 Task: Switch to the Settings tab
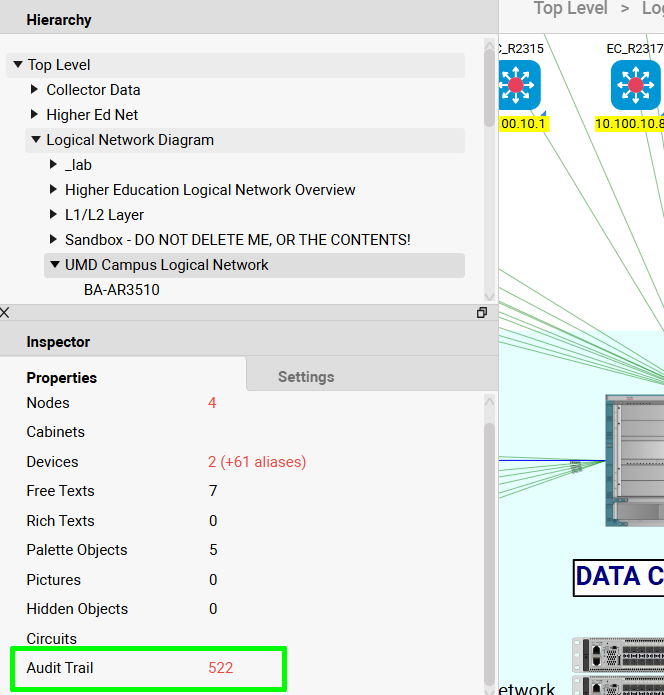[306, 377]
